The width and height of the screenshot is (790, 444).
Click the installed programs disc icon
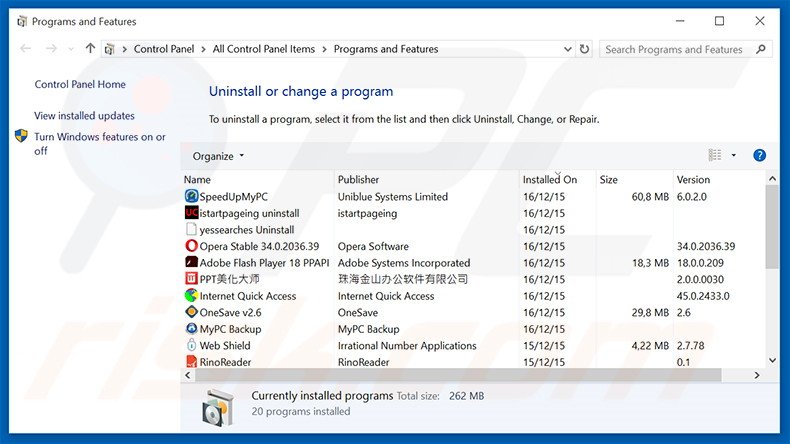tap(218, 407)
